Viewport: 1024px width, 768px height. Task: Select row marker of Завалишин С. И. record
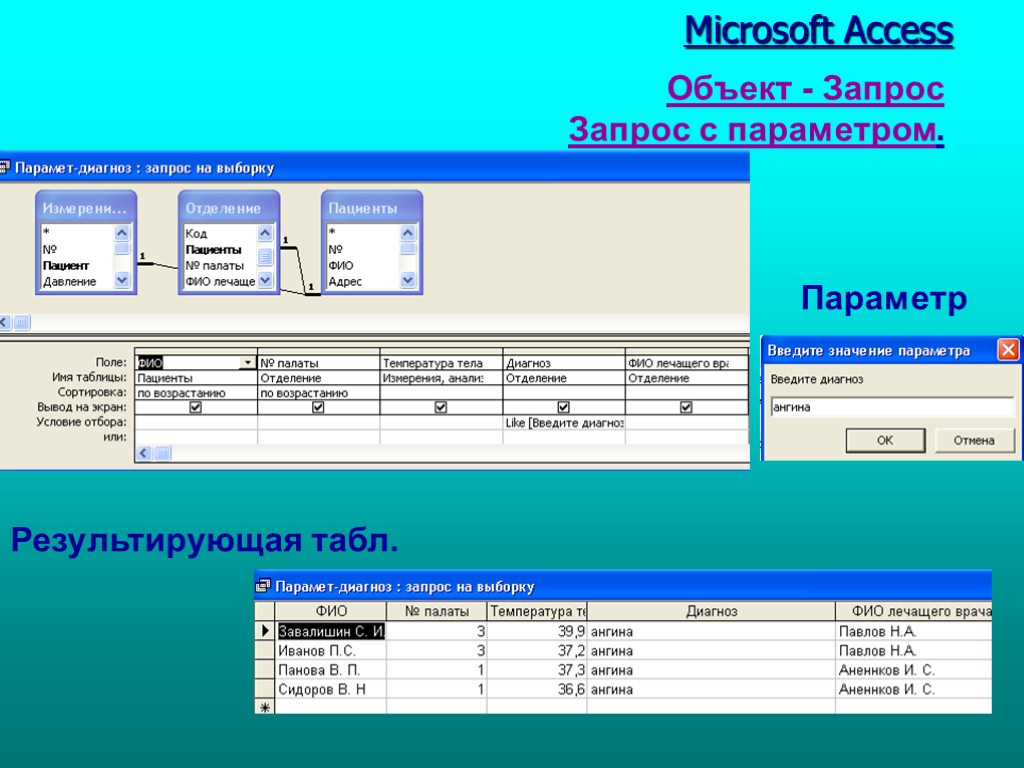[x=264, y=631]
